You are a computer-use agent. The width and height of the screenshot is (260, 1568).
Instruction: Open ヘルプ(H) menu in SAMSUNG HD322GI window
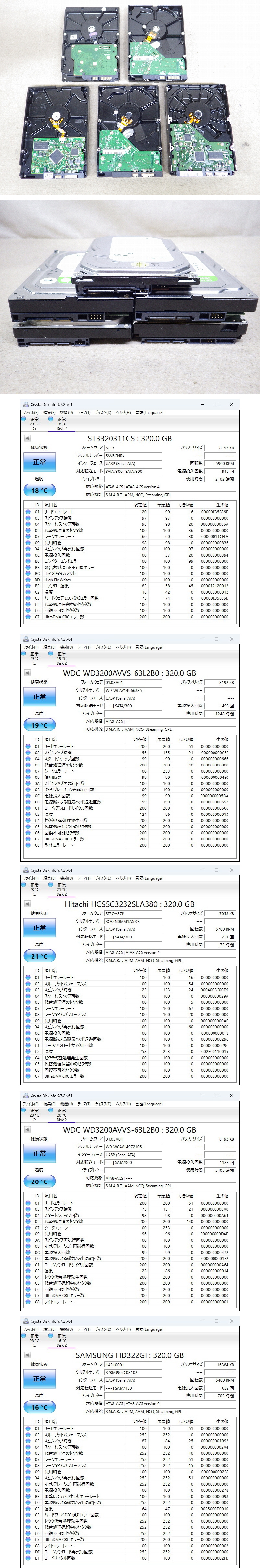tap(123, 1329)
